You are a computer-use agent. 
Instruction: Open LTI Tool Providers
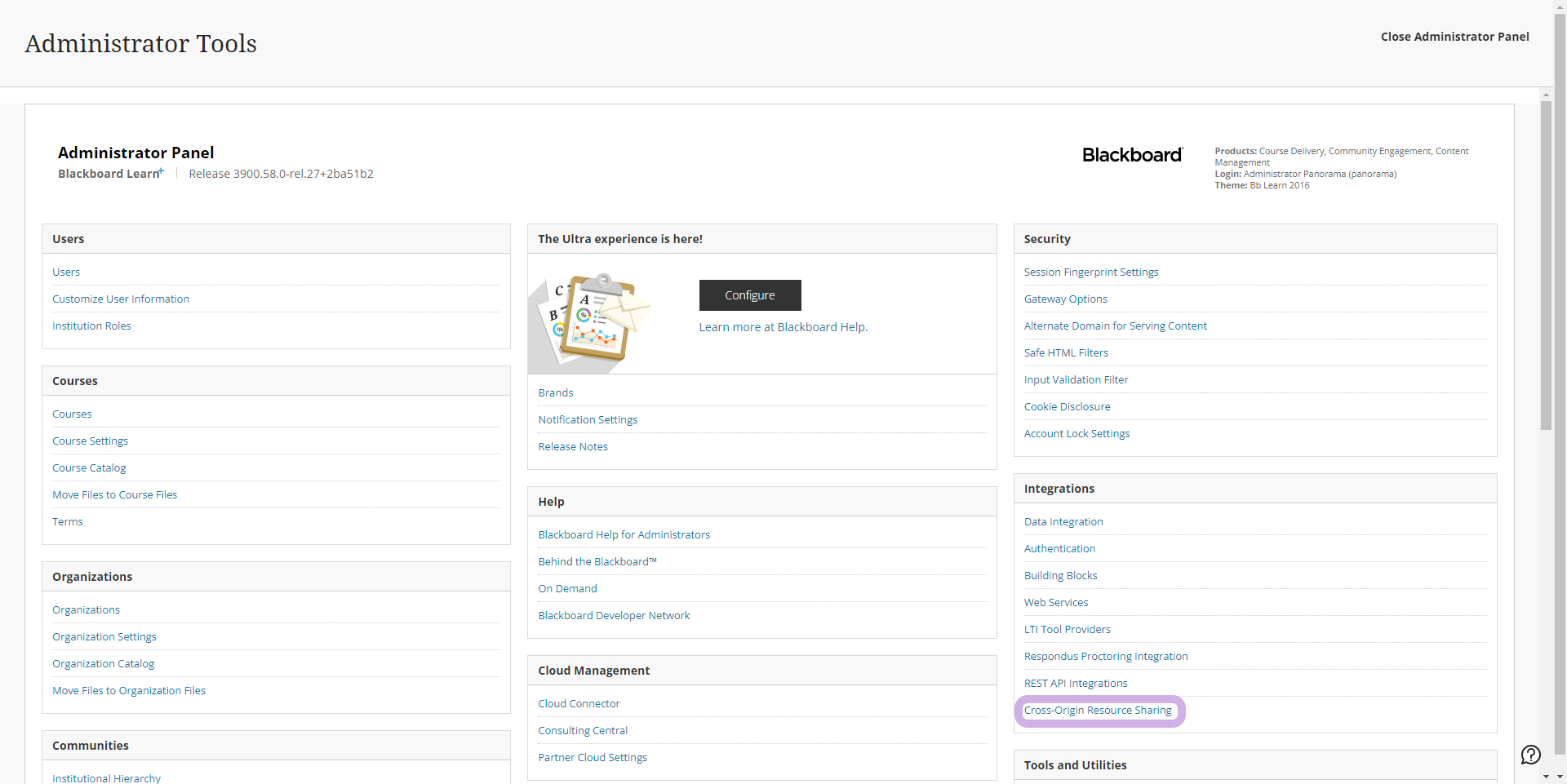[1068, 630]
